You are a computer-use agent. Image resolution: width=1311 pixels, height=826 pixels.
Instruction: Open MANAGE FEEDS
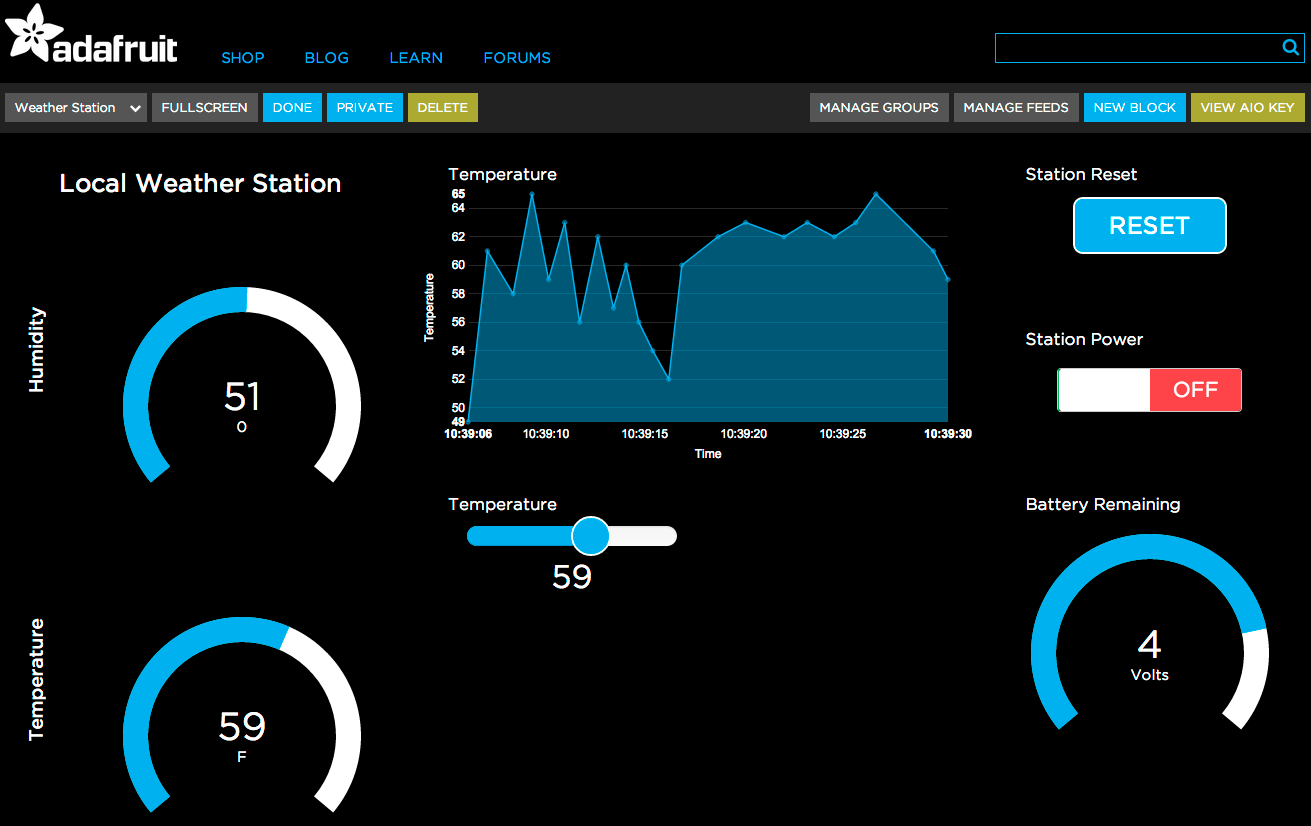coord(1016,108)
